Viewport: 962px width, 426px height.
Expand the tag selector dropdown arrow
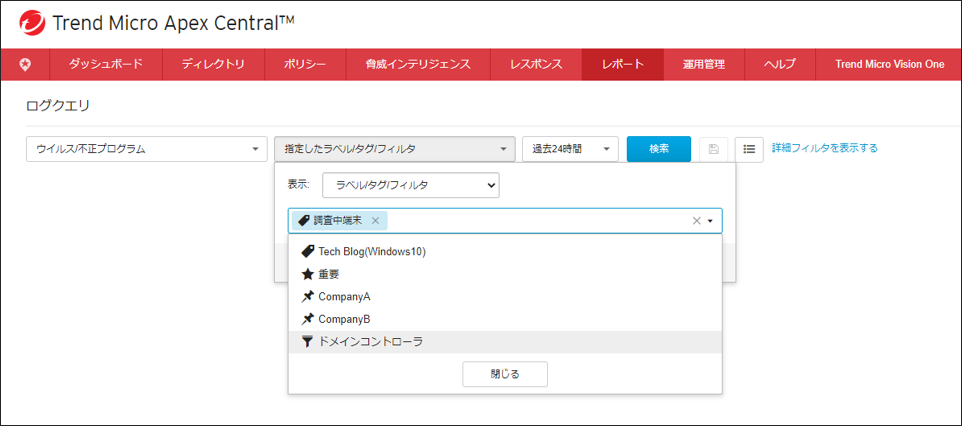click(710, 221)
